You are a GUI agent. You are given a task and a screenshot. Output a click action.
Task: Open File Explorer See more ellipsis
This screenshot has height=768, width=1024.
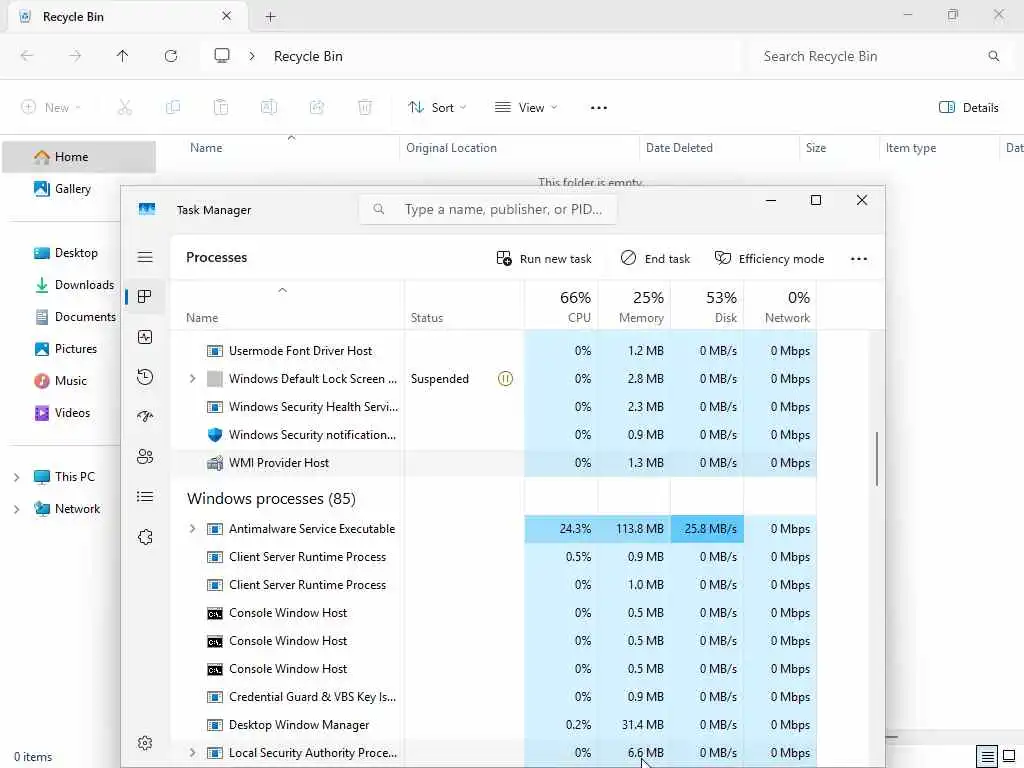(599, 108)
